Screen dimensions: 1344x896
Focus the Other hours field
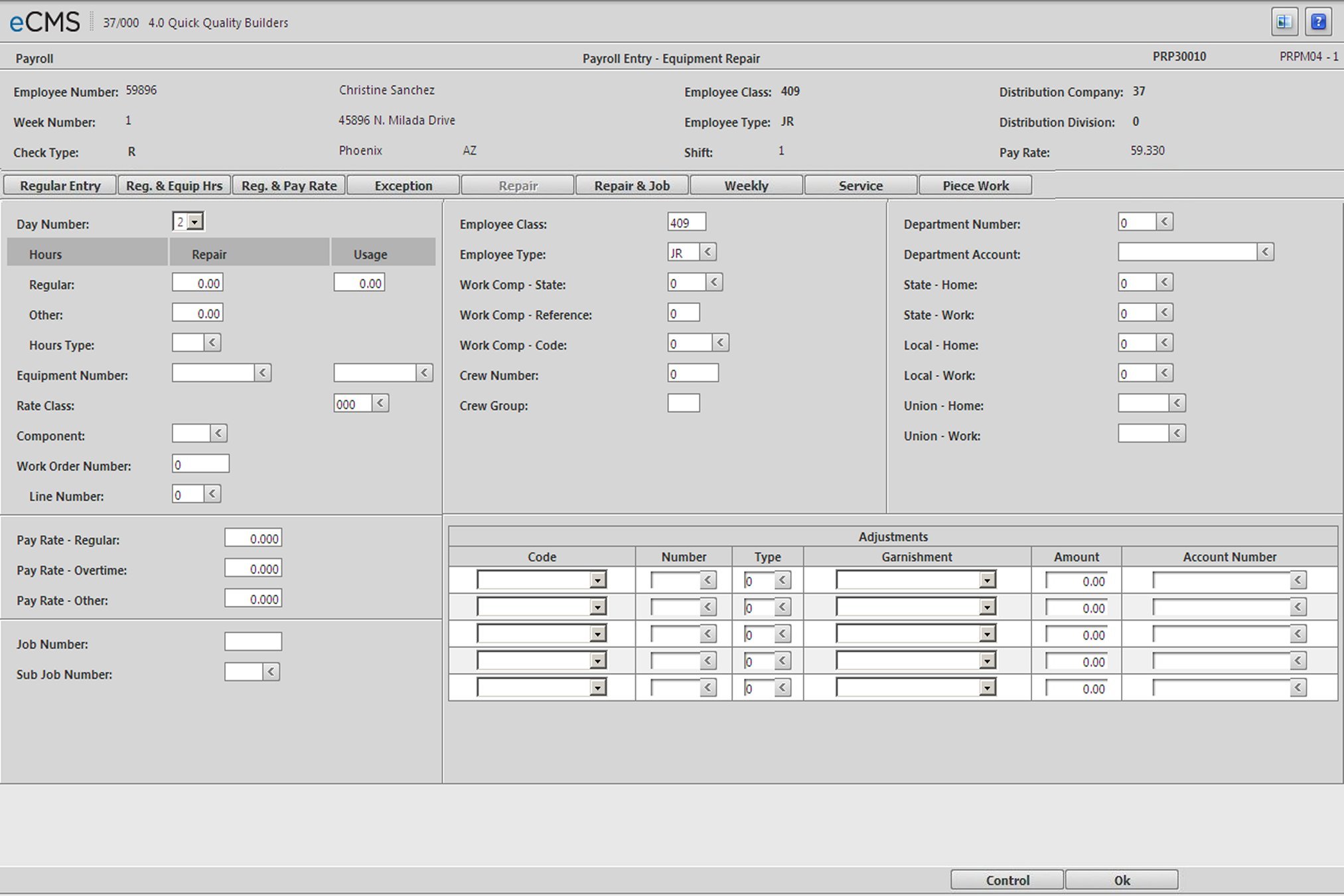pos(198,313)
